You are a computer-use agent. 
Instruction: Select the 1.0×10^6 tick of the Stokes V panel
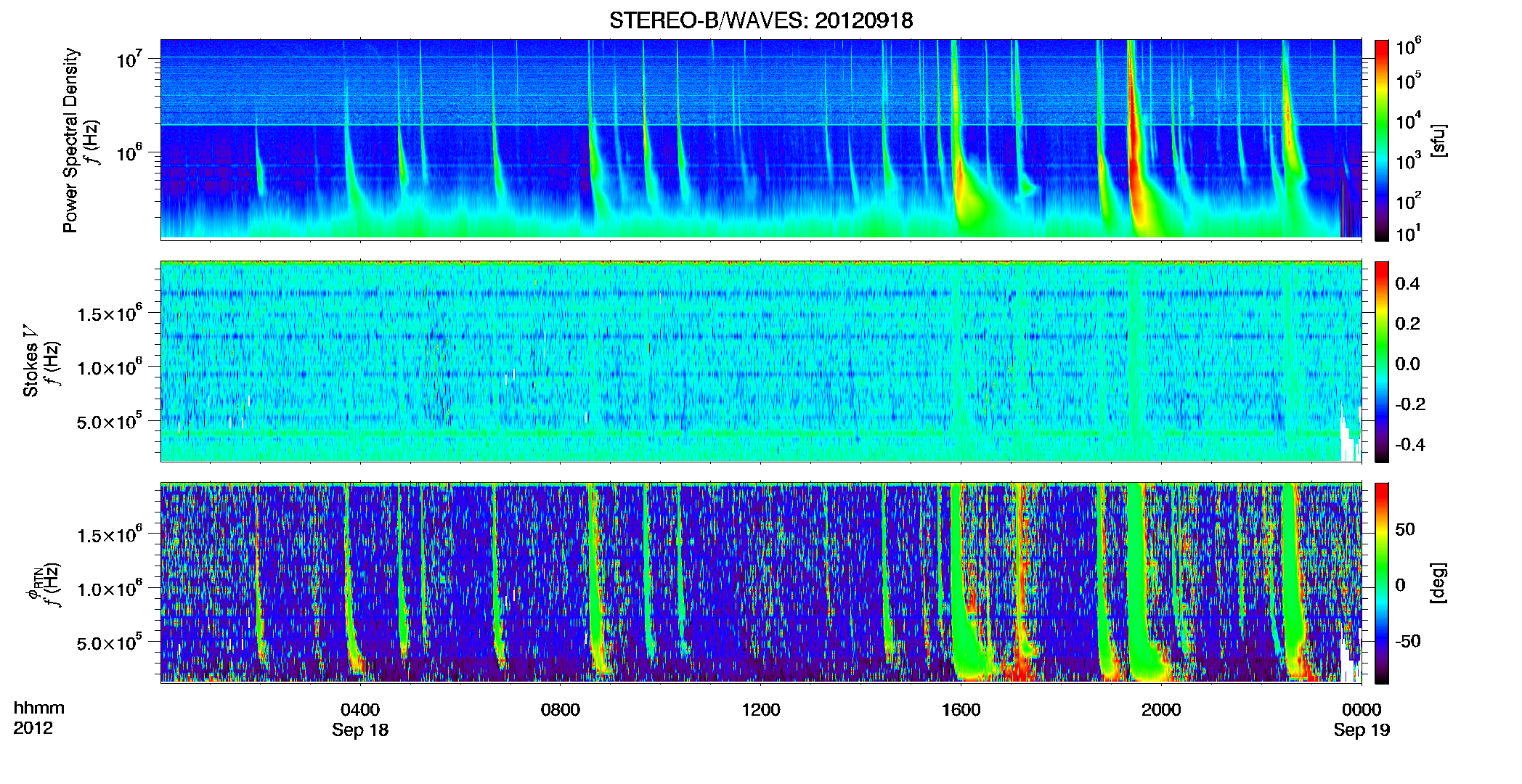110,367
